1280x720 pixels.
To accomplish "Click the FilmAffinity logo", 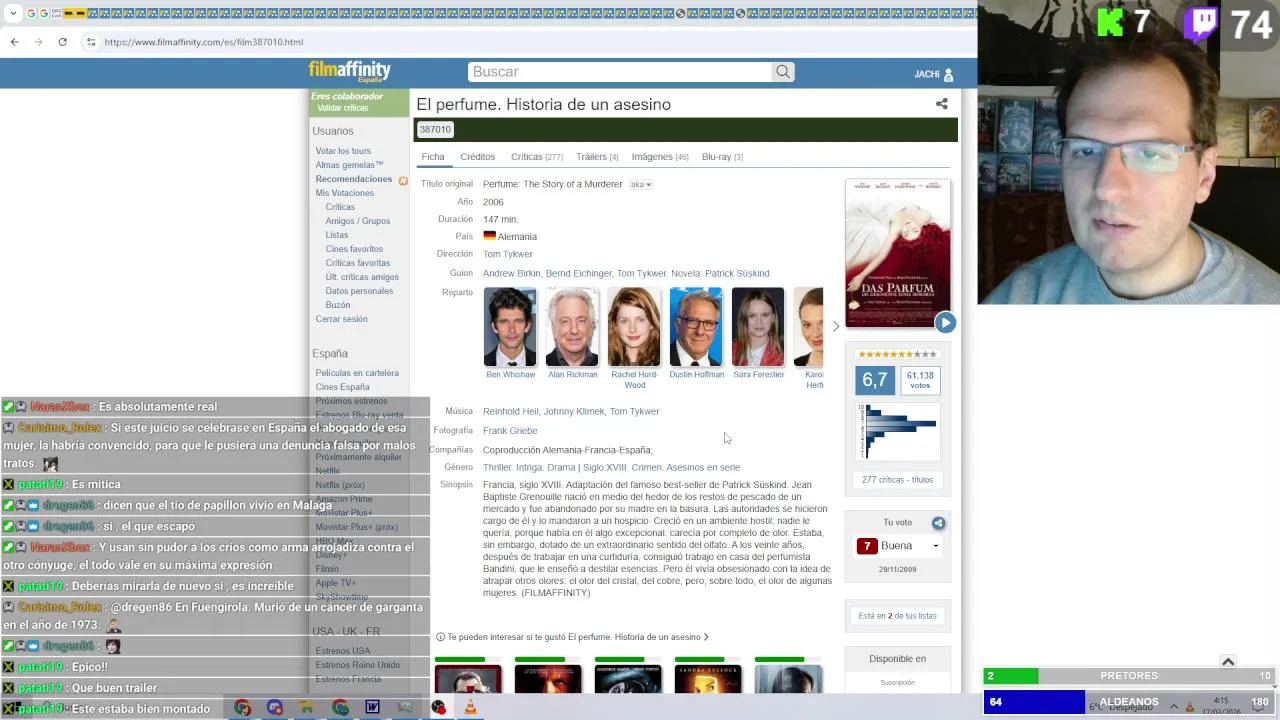I will [349, 71].
